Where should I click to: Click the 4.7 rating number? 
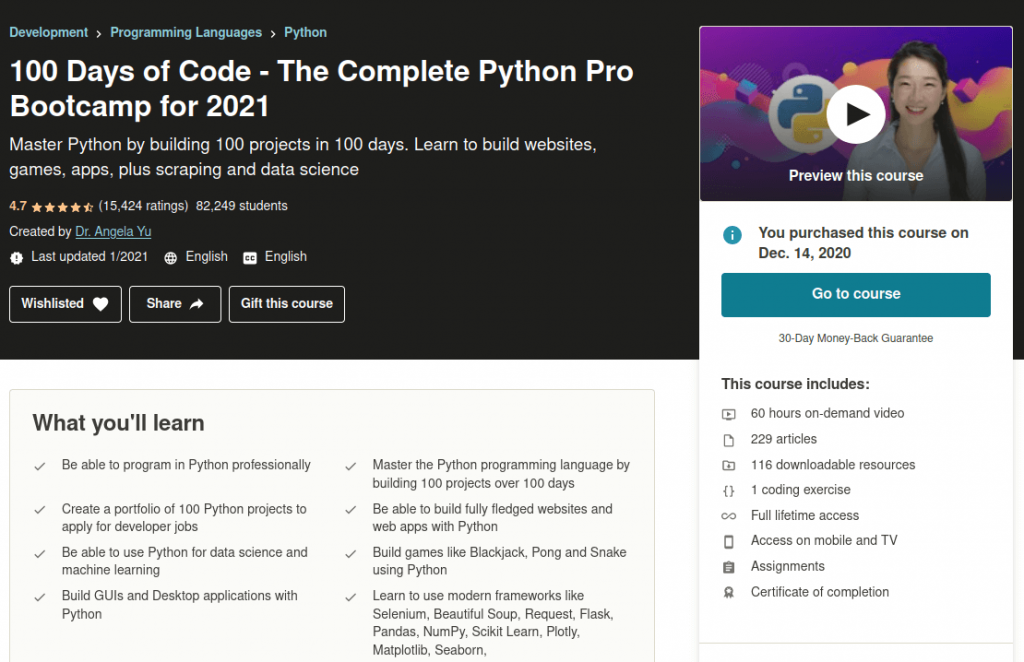(x=18, y=206)
